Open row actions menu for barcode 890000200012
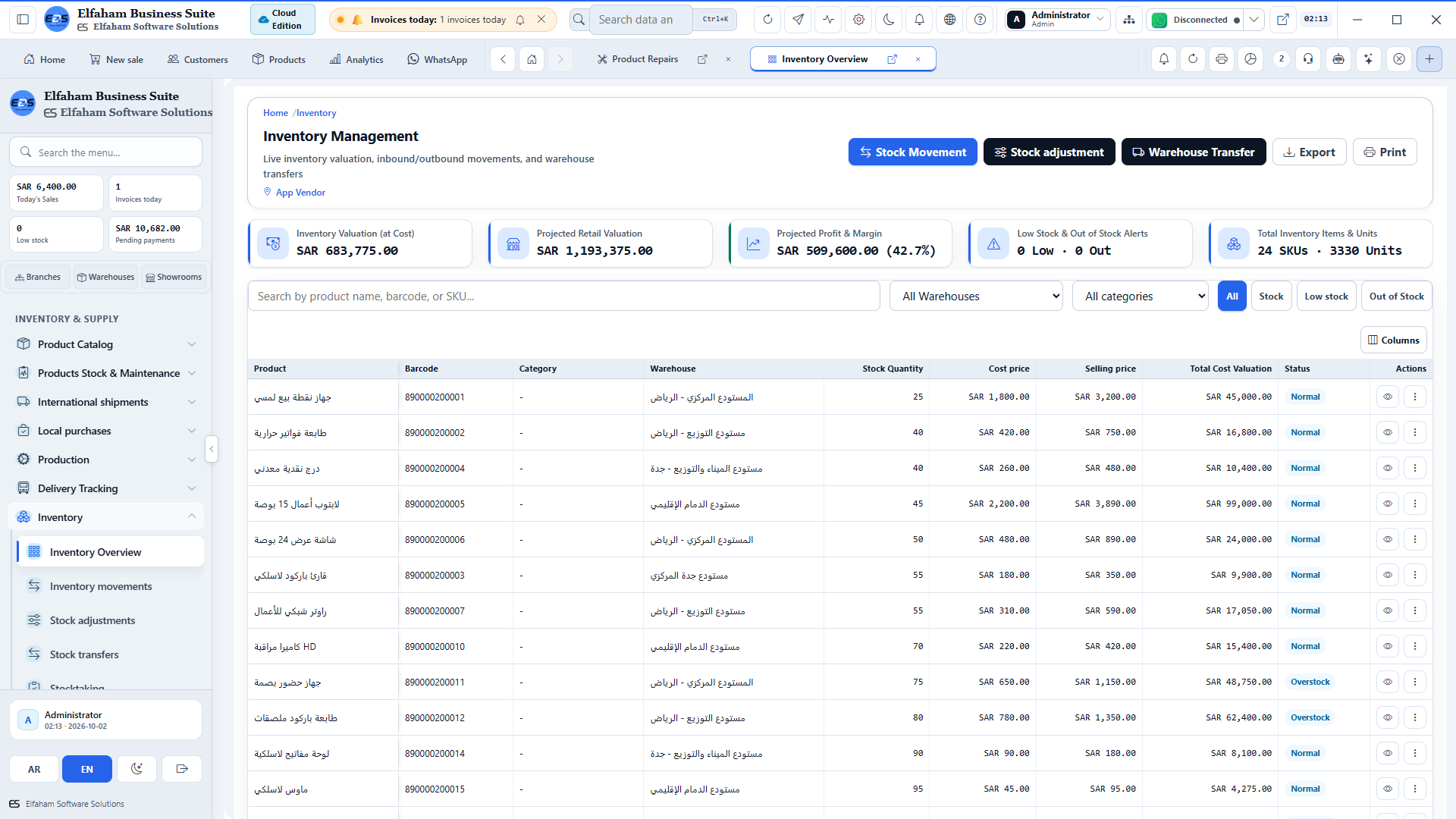The width and height of the screenshot is (1456, 819). 1415,717
